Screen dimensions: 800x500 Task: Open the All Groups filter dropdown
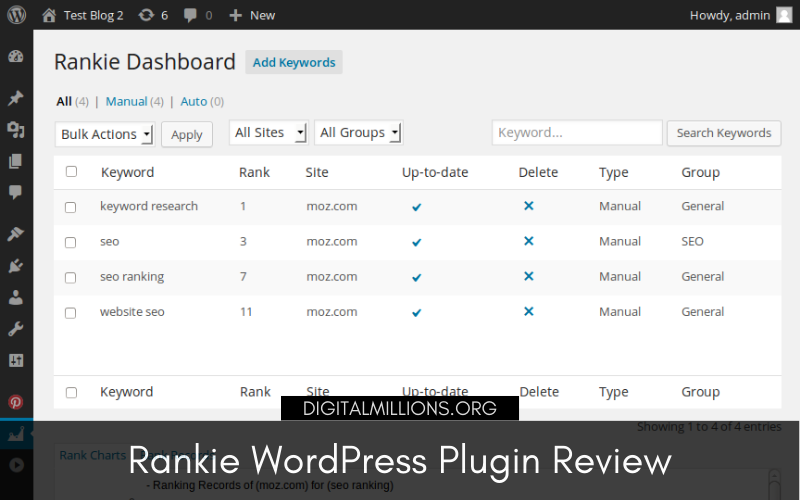coord(359,133)
